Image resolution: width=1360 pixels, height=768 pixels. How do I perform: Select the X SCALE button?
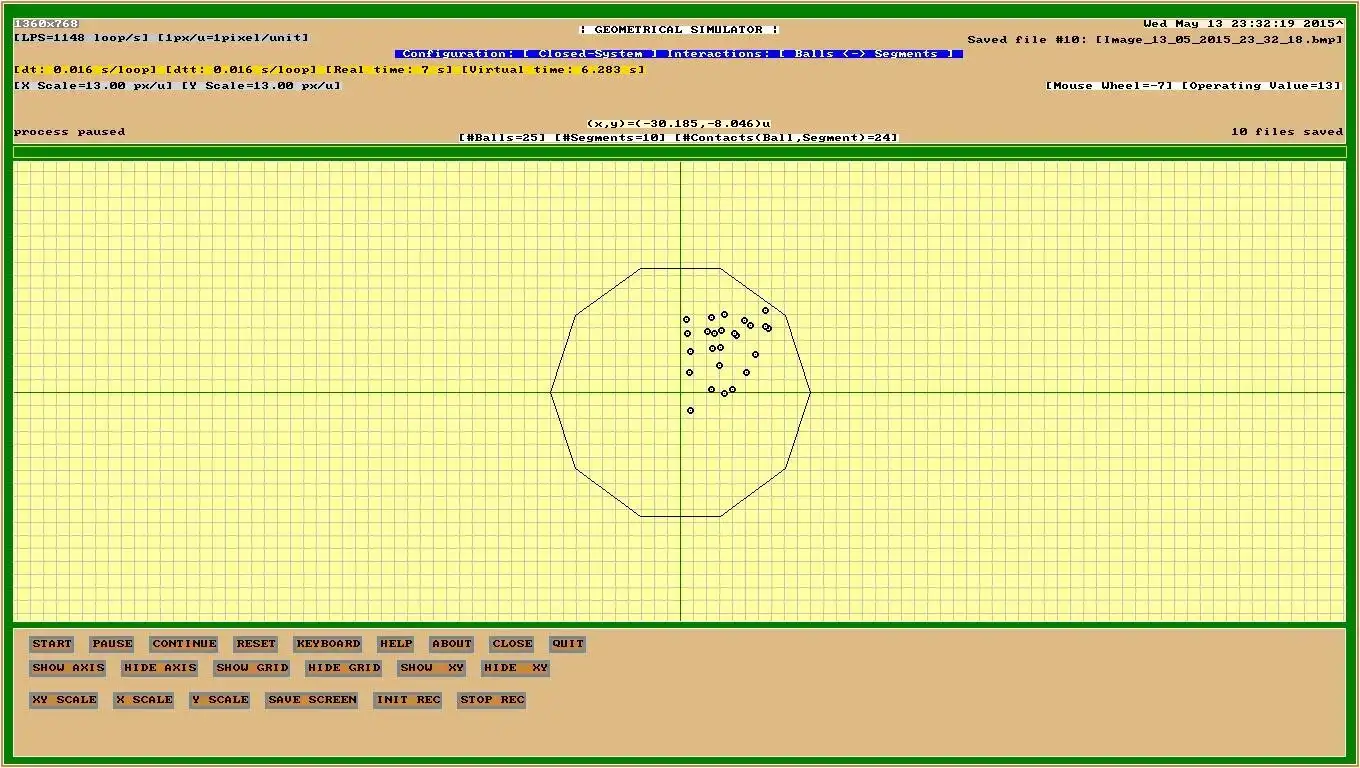point(144,700)
